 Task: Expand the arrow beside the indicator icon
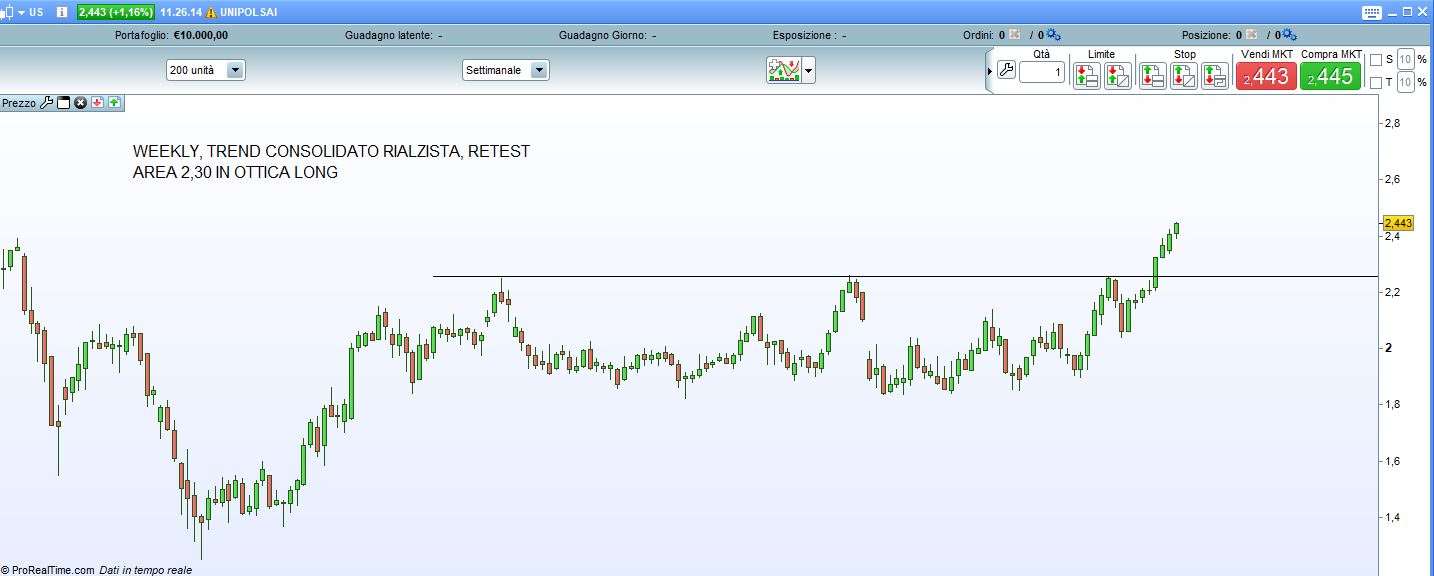click(x=808, y=71)
